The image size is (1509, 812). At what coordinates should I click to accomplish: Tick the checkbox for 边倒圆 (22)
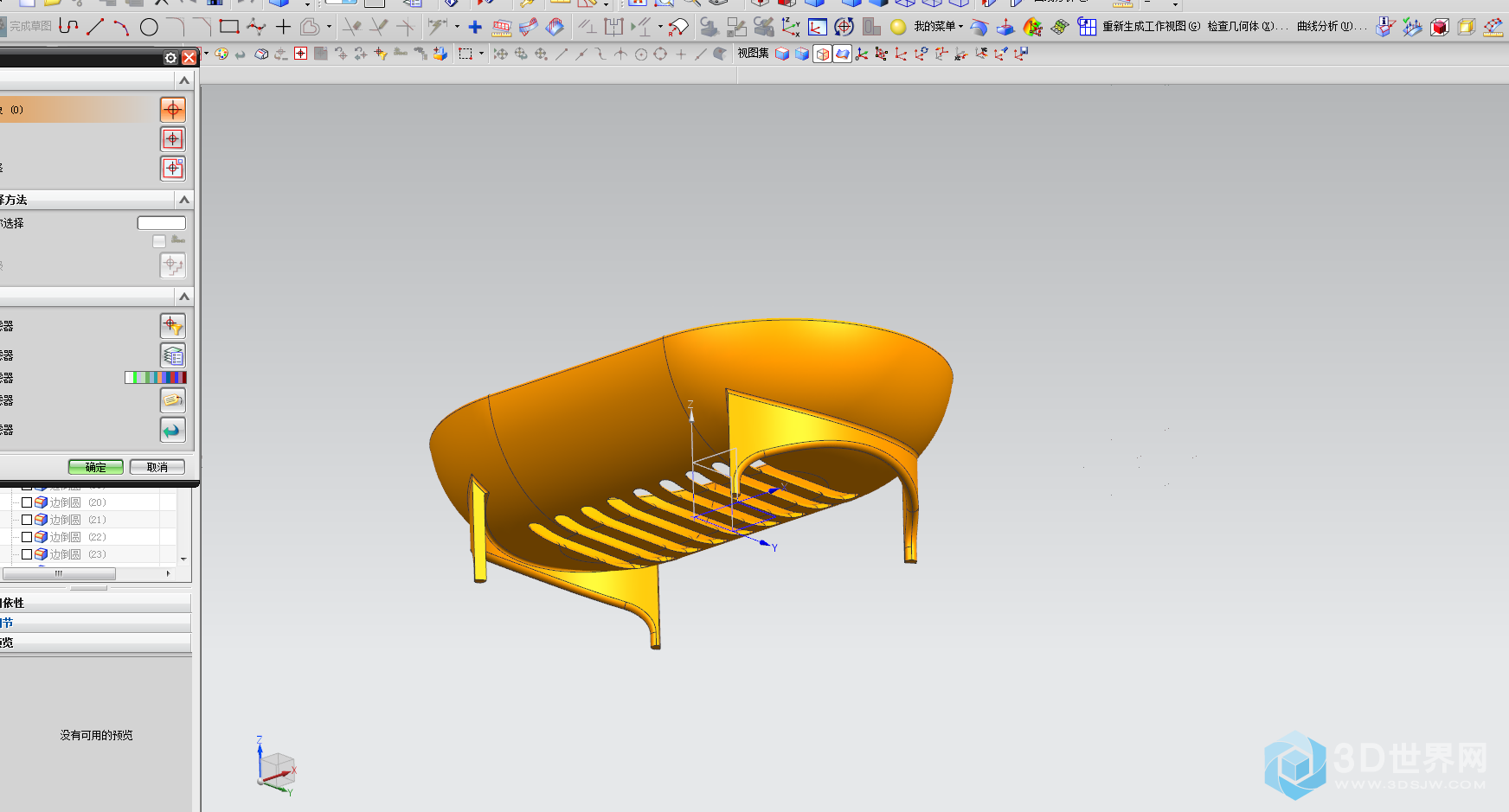point(27,537)
